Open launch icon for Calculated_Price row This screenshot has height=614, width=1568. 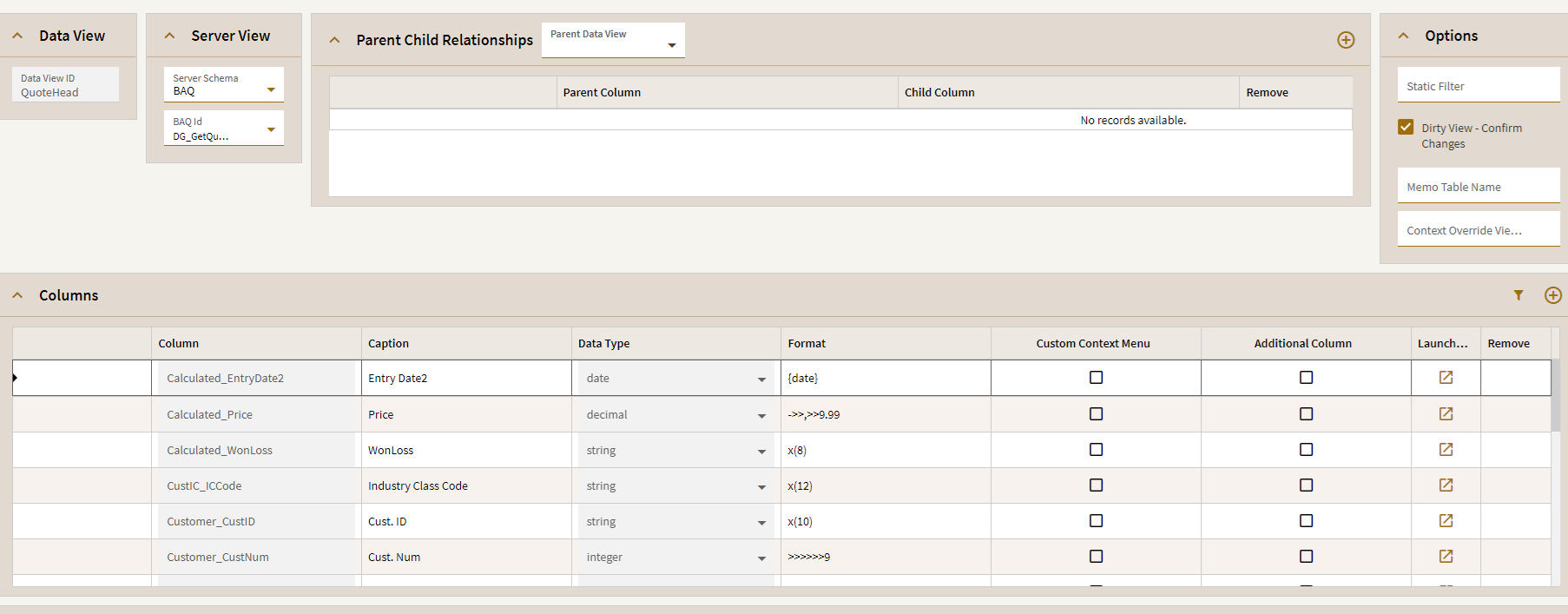tap(1446, 414)
